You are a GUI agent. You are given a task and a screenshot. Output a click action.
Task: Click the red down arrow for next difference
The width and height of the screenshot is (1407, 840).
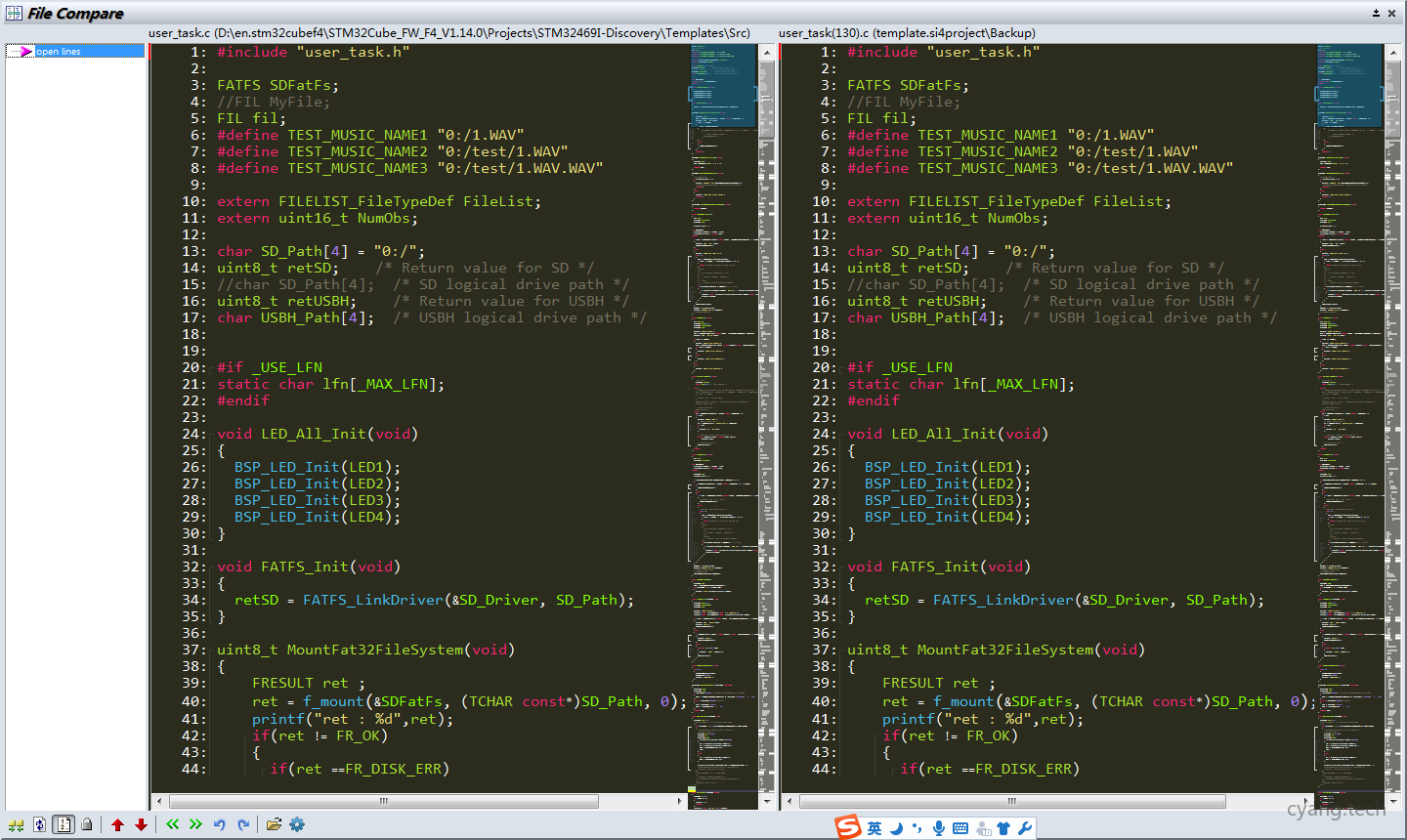pyautogui.click(x=141, y=825)
